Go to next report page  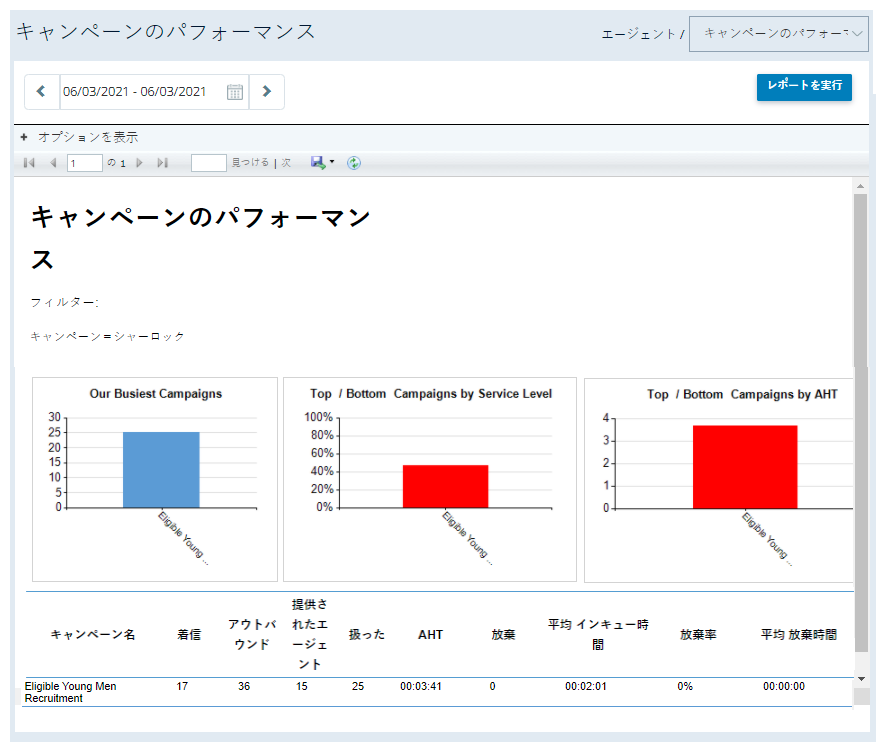tap(139, 163)
